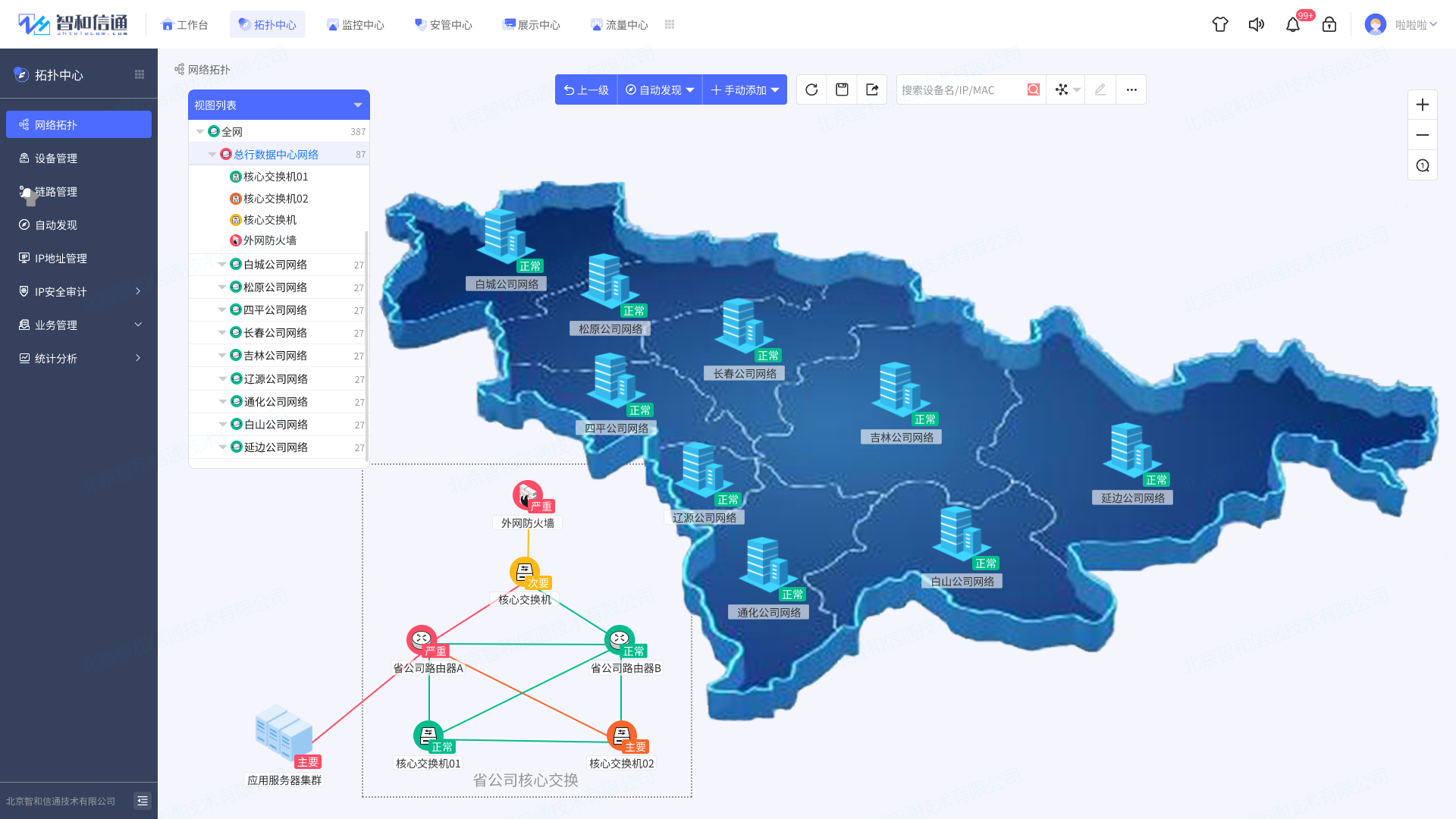Collapse sidebar using bottom menu icon
This screenshot has height=819, width=1456.
pos(143,801)
